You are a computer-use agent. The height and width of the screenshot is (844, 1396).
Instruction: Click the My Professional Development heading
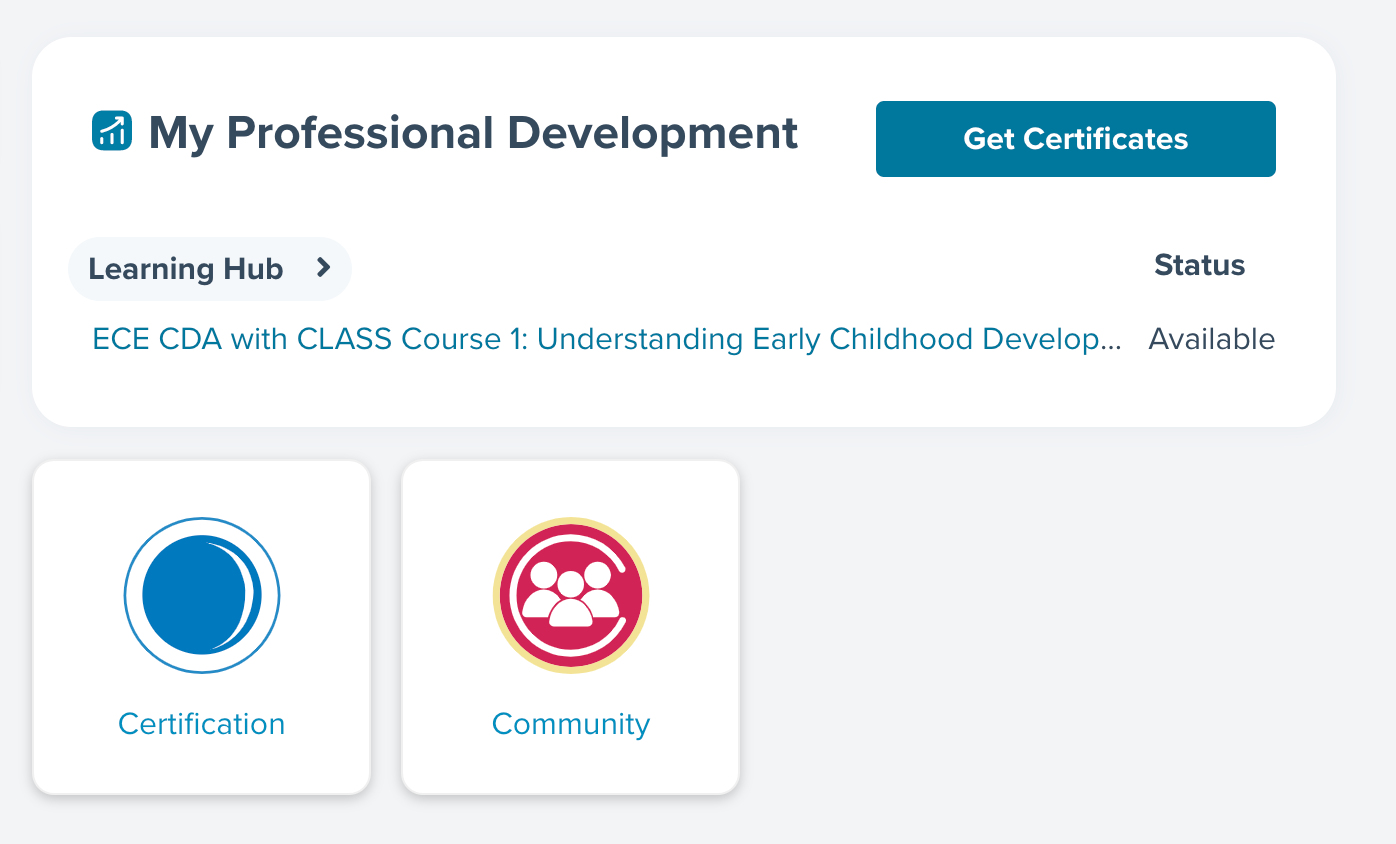pos(473,134)
